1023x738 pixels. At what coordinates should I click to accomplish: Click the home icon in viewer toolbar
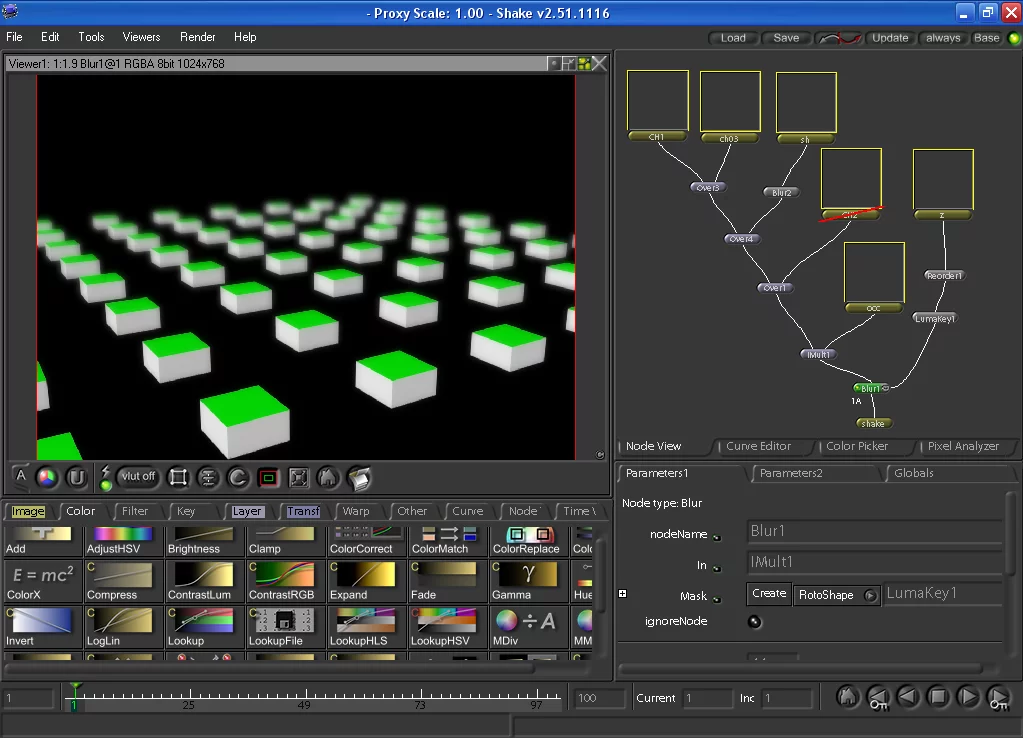(328, 477)
